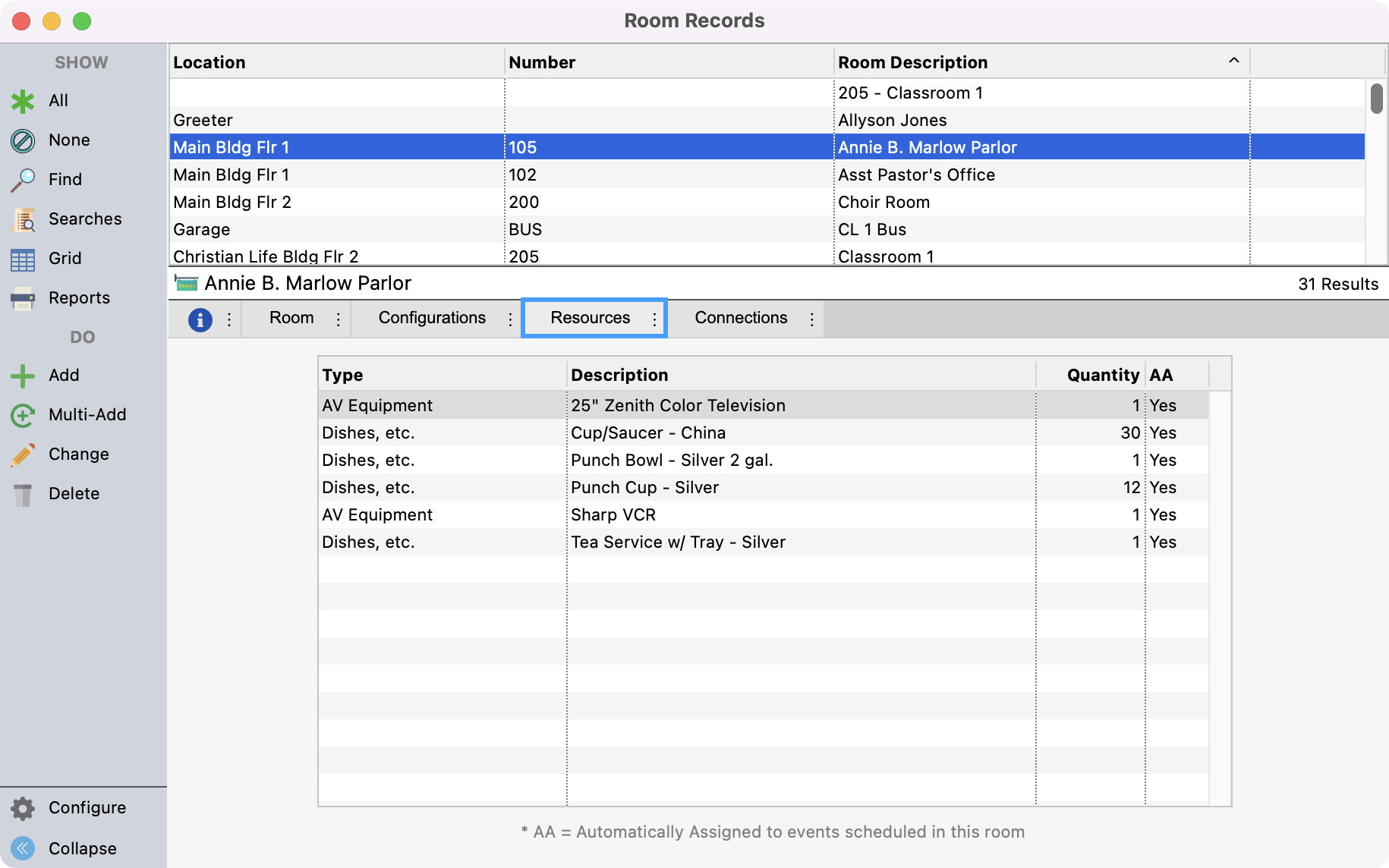Open options dots beside Connections tab
The height and width of the screenshot is (868, 1389).
click(x=811, y=319)
